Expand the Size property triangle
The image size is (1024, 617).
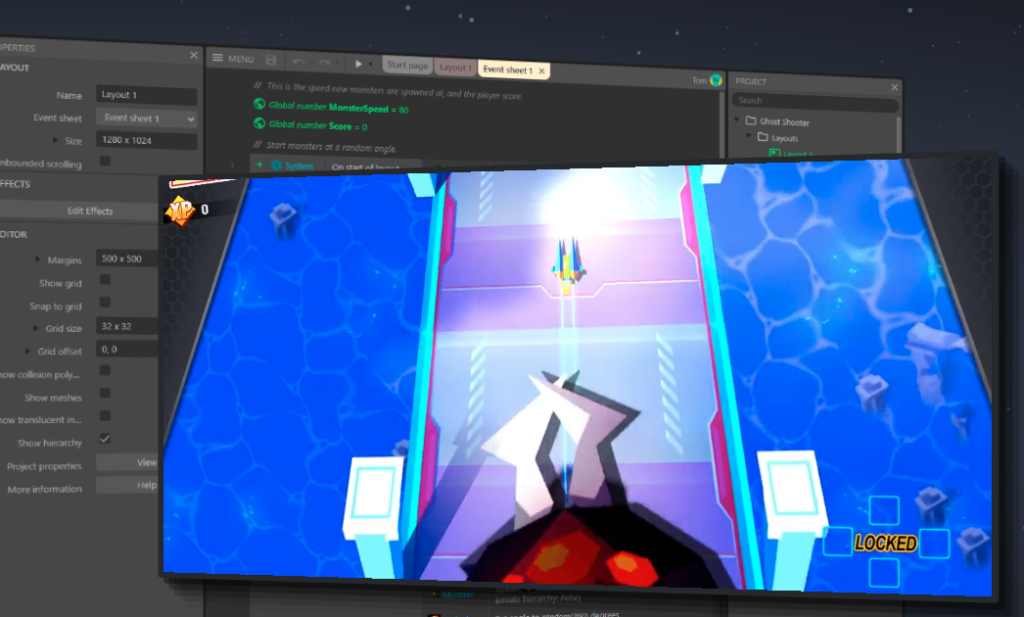point(56,140)
